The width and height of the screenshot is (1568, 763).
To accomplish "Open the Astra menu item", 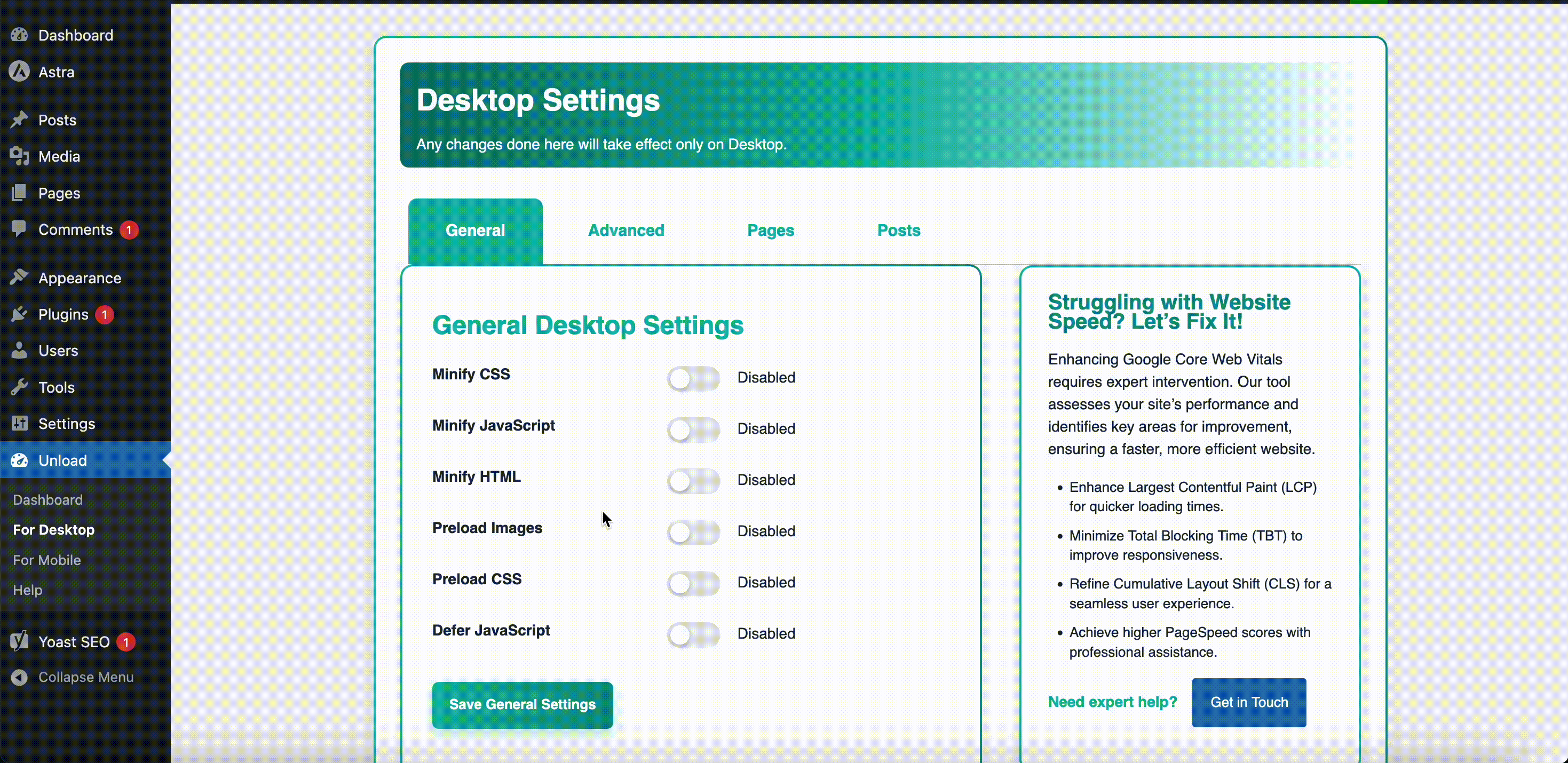I will 85,72.
